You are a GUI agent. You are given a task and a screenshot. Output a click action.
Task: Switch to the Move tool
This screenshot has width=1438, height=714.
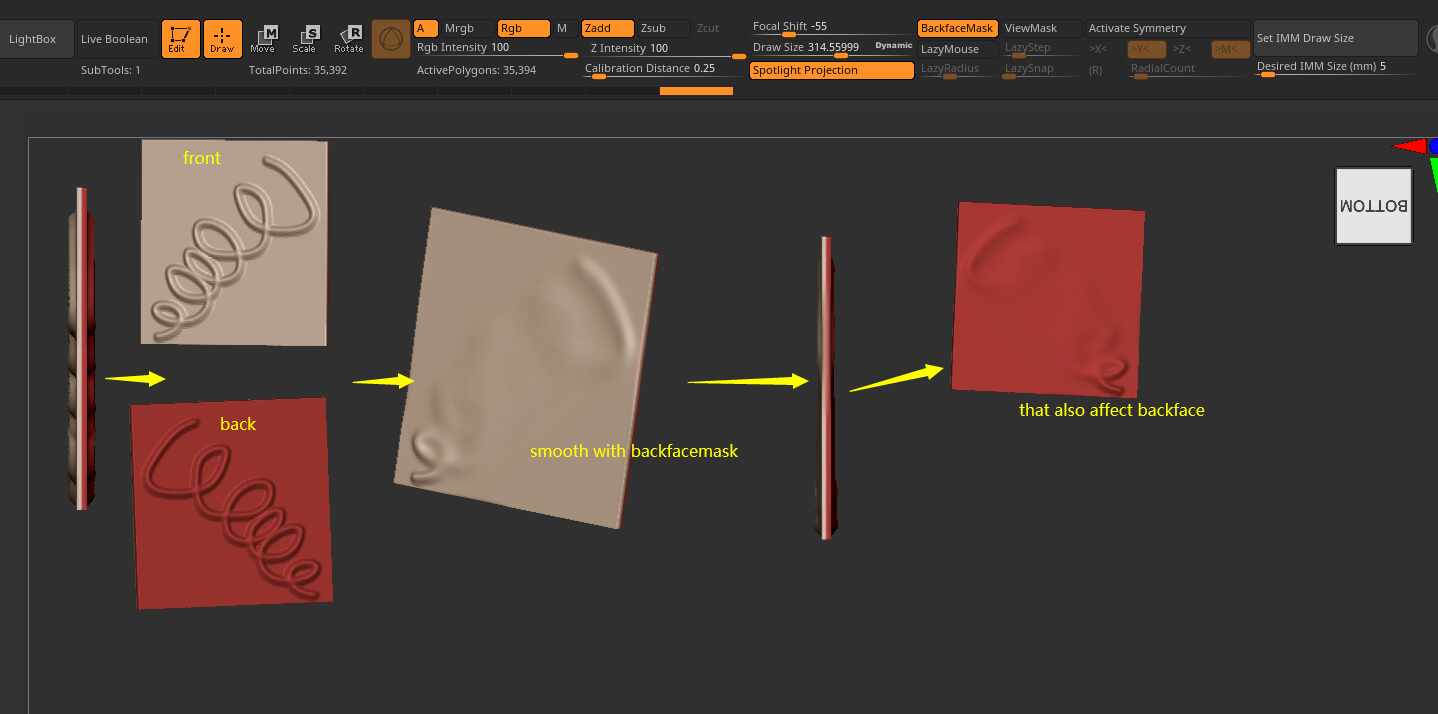pos(263,39)
